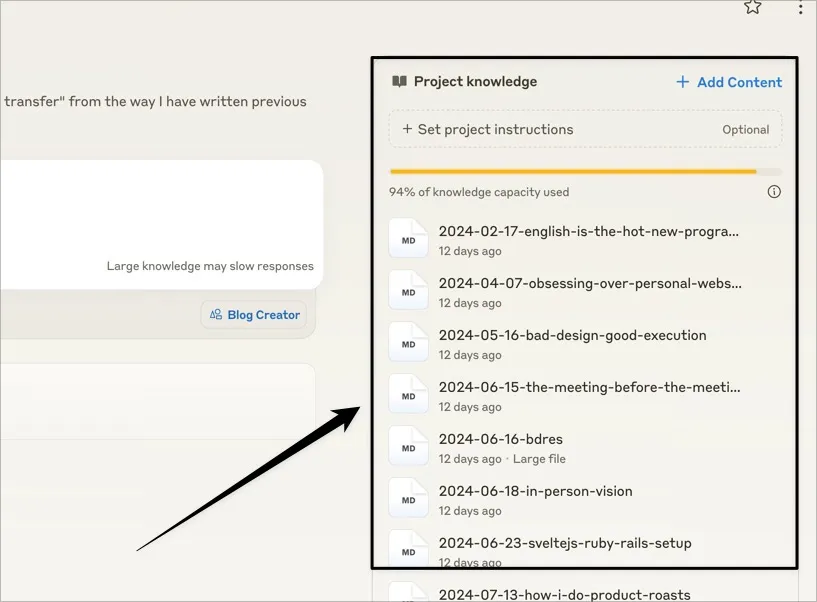Click Set project instructions box
The height and width of the screenshot is (602, 817).
pos(585,129)
